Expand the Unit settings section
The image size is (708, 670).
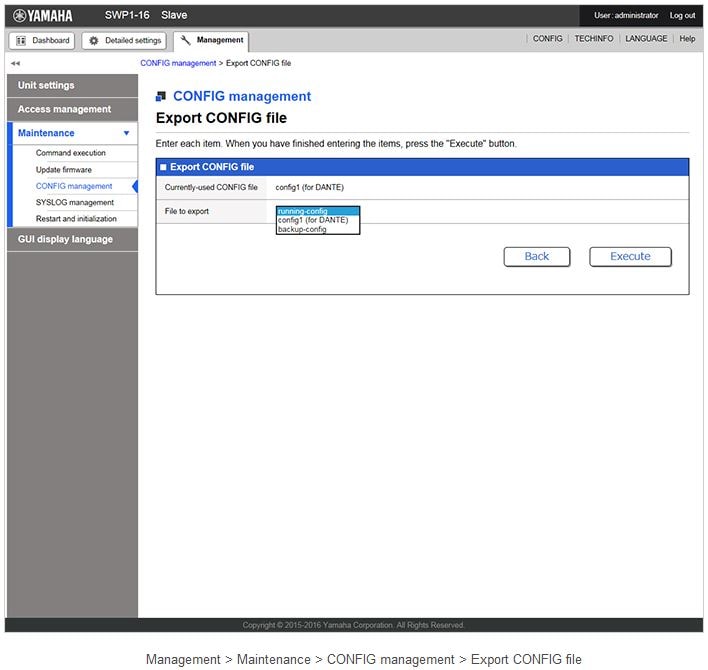(x=71, y=85)
